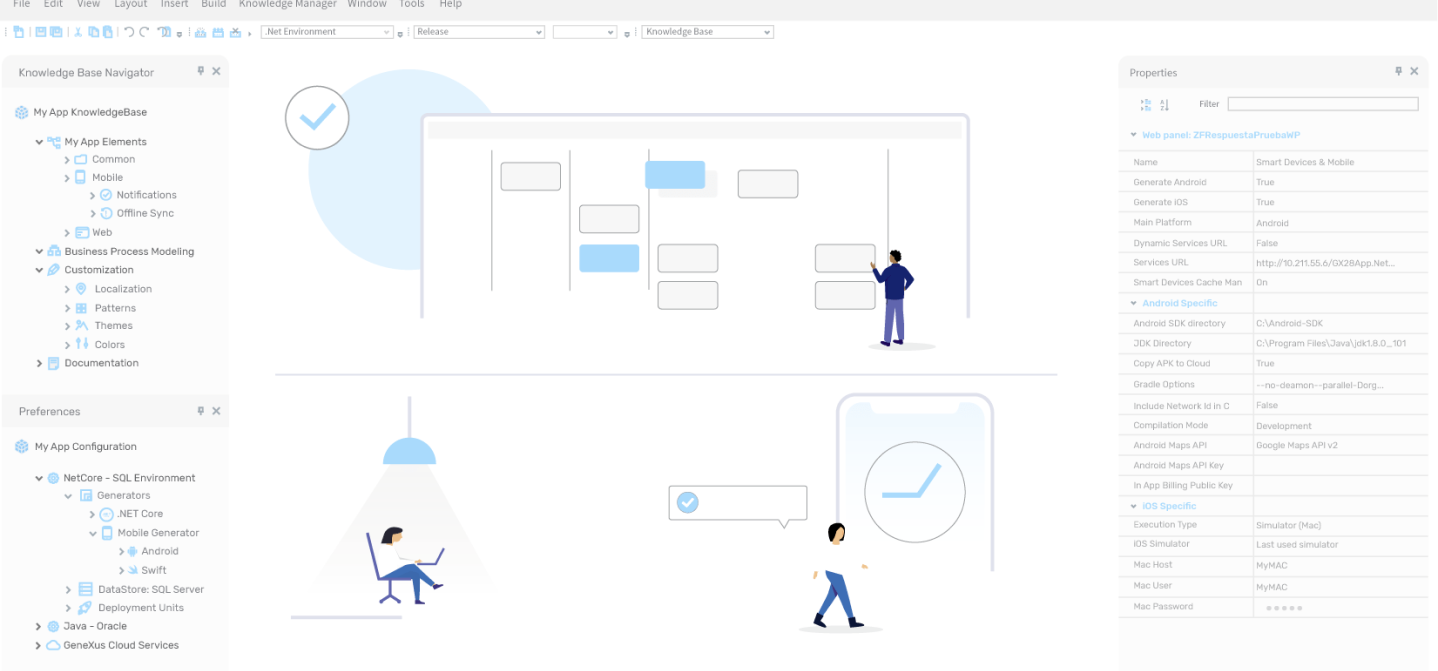Click the Android generator icon
The height and width of the screenshot is (671, 1438).
pyautogui.click(x=132, y=551)
